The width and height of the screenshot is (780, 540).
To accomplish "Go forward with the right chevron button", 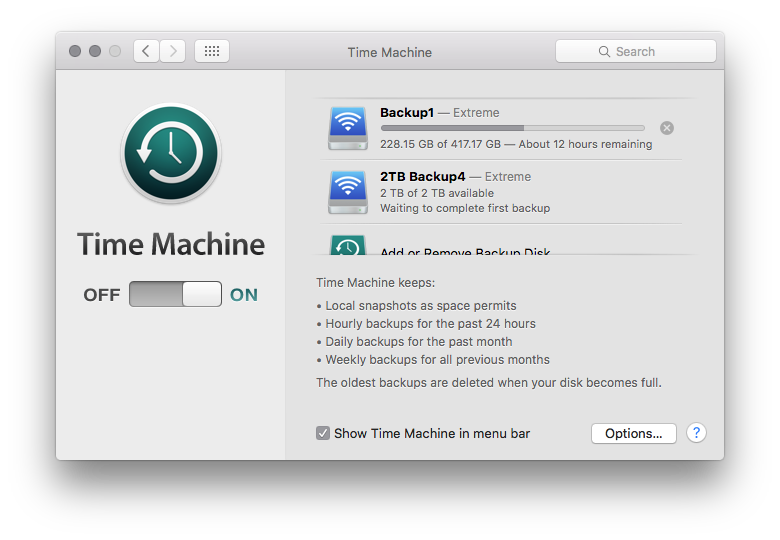I will [173, 51].
